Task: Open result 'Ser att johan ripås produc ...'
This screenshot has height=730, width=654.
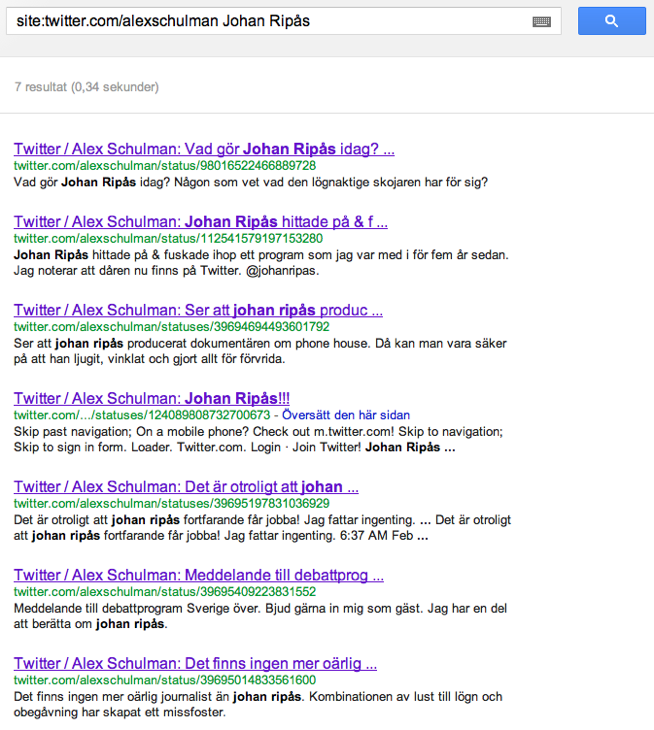Action: click(198, 310)
